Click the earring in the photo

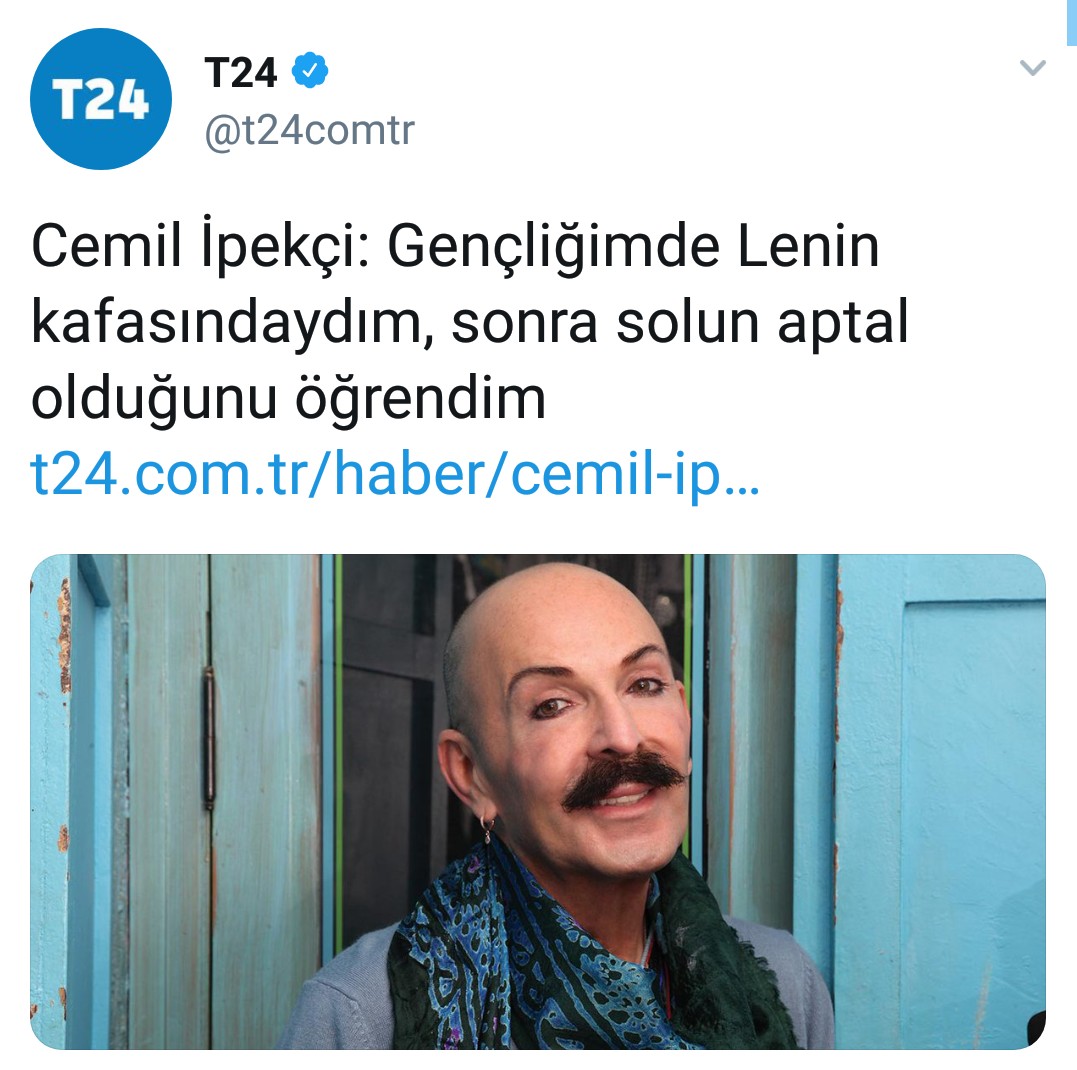pyautogui.click(x=487, y=830)
